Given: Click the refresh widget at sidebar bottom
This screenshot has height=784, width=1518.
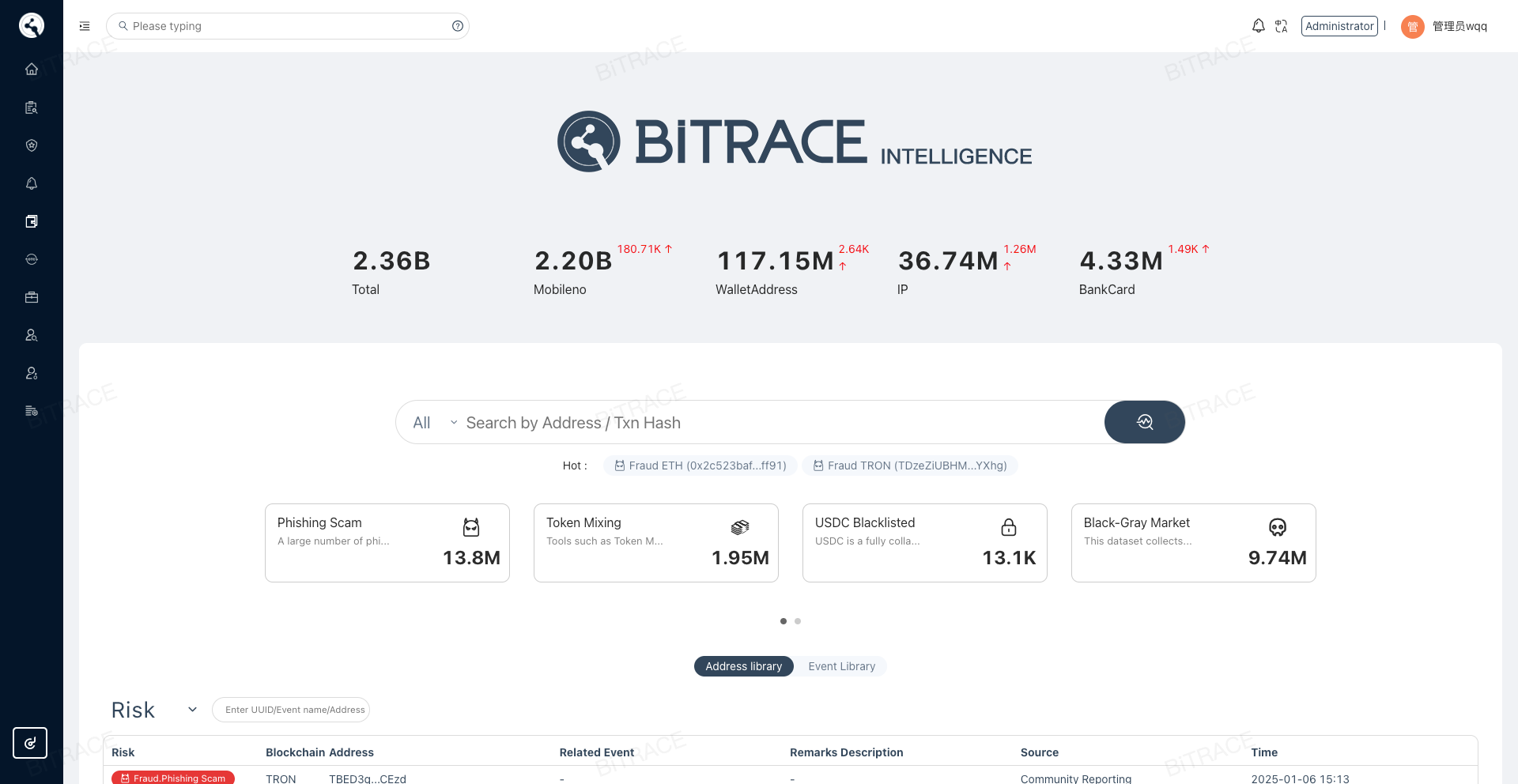Looking at the screenshot, I should 30,743.
